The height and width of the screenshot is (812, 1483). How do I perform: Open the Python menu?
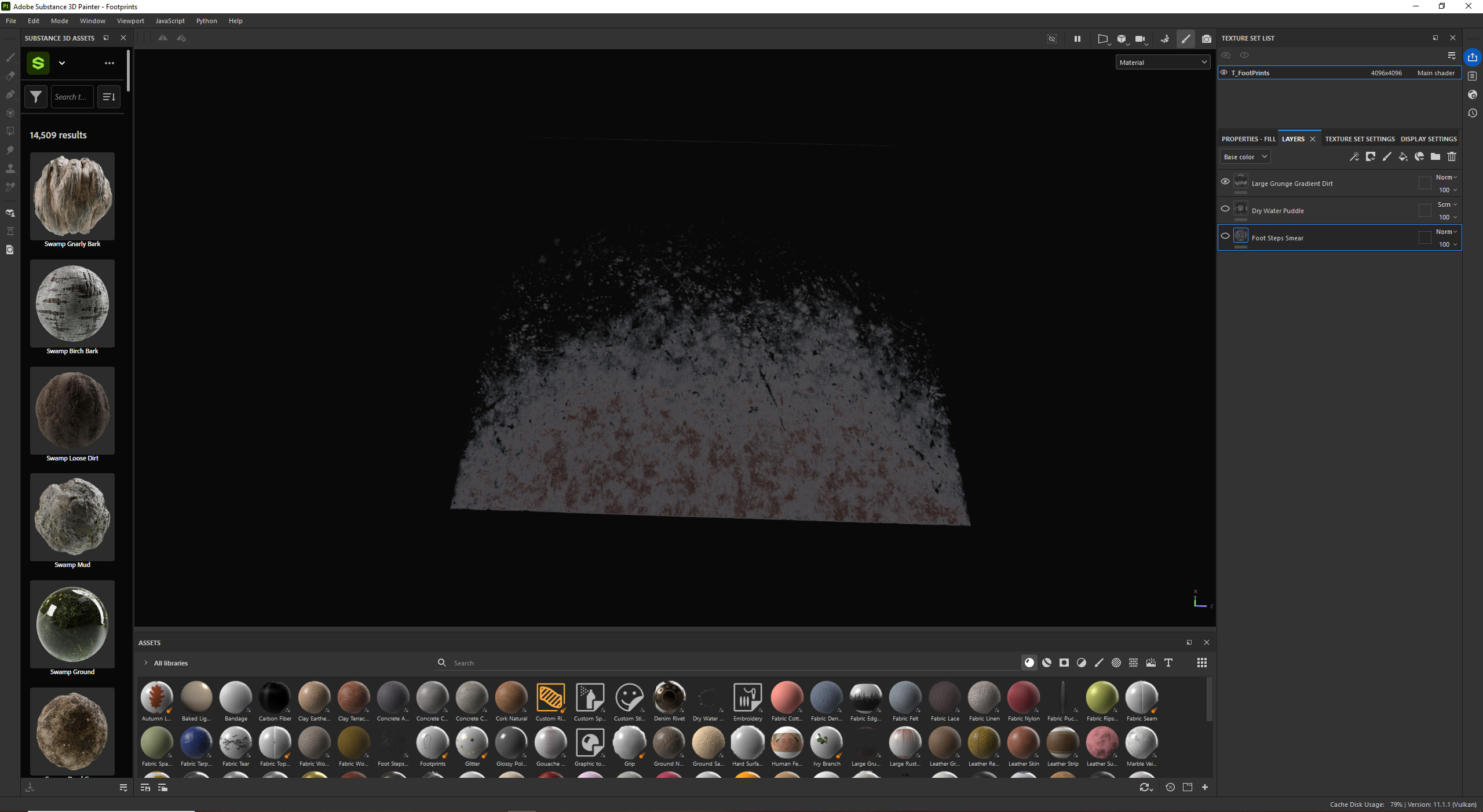[x=206, y=20]
